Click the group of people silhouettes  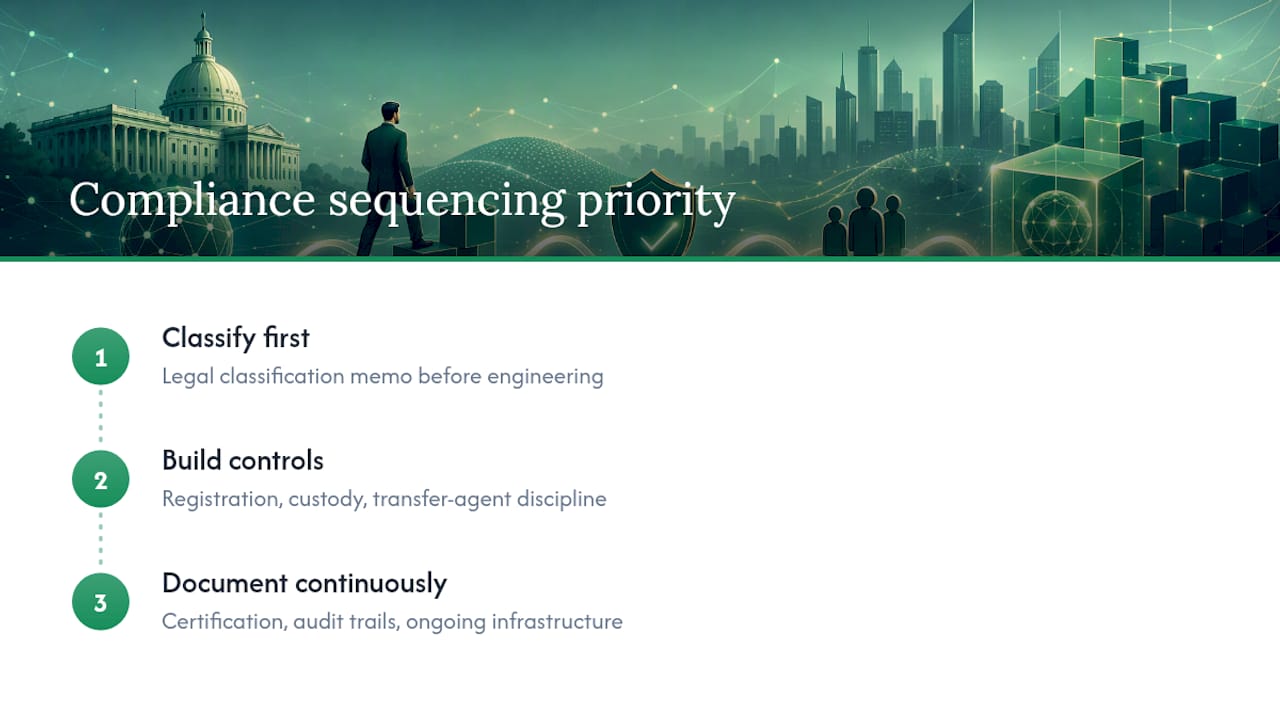click(863, 222)
